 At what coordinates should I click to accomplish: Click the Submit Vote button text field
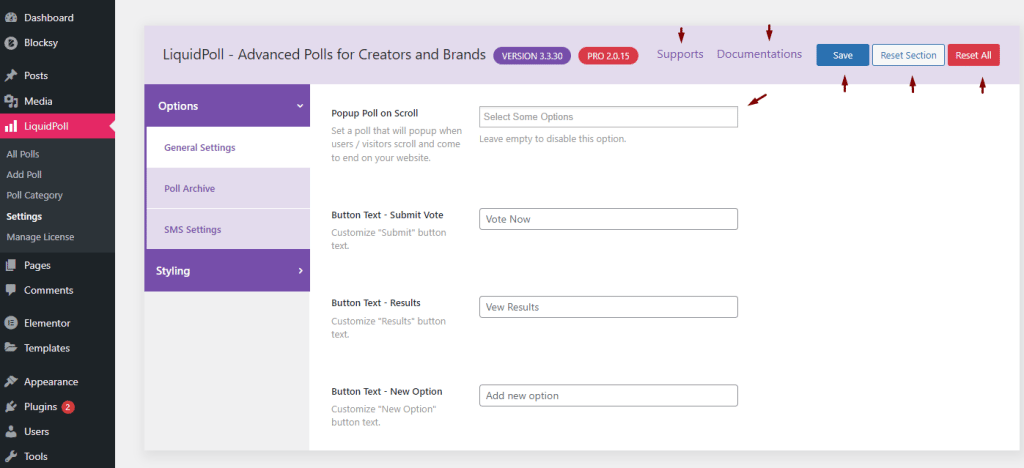click(x=608, y=219)
